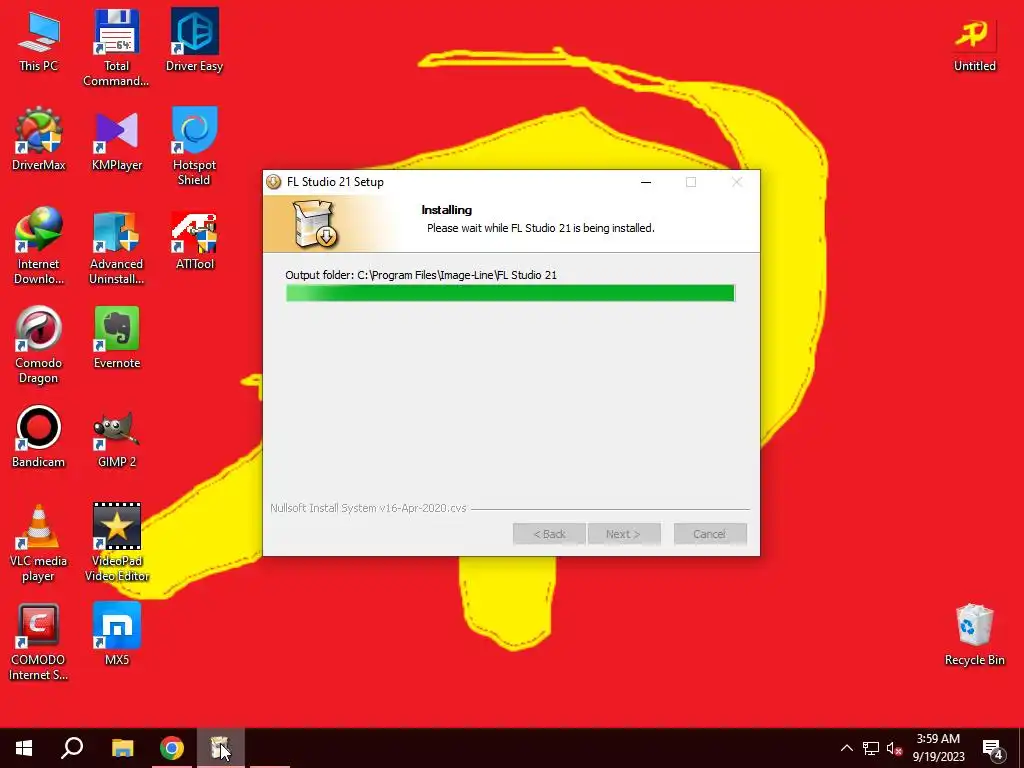Open the Recycle Bin
1024x768 pixels.
coord(974,634)
